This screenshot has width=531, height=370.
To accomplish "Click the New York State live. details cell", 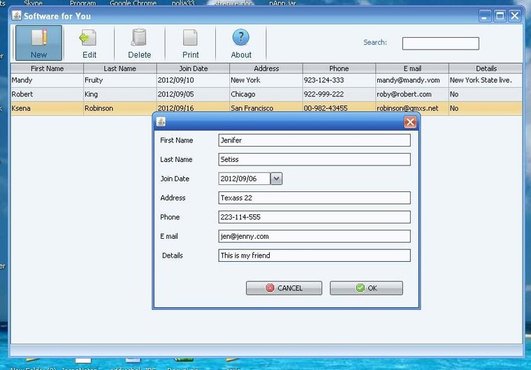I will pyautogui.click(x=486, y=80).
